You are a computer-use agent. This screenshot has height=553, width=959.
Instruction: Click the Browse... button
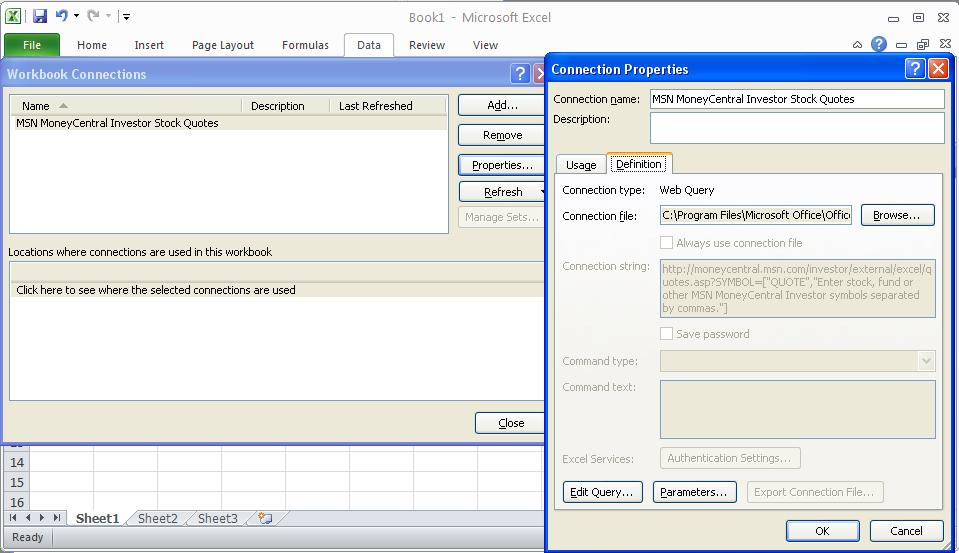pos(897,215)
